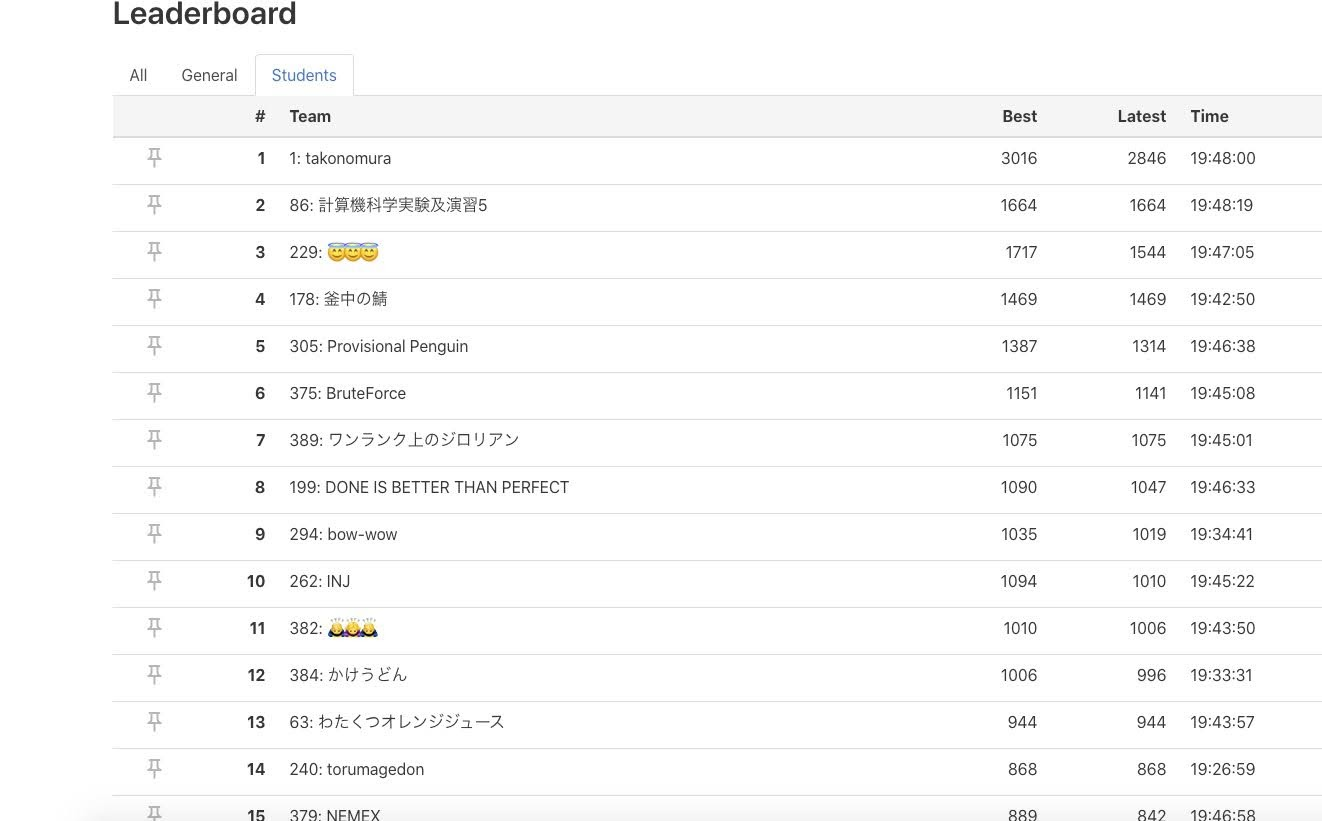Viewport: 1322px width, 821px height.
Task: Switch to the All tab
Action: 138,75
